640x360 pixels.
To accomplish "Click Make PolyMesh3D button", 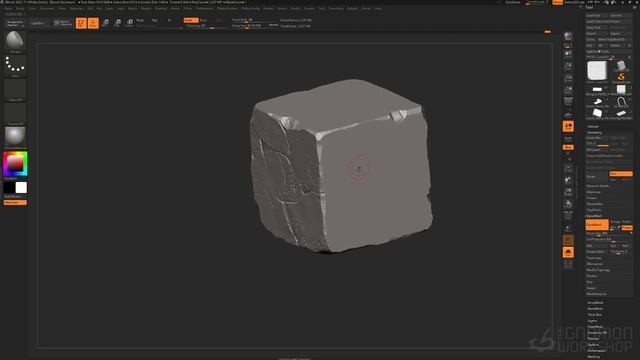I will (x=615, y=40).
